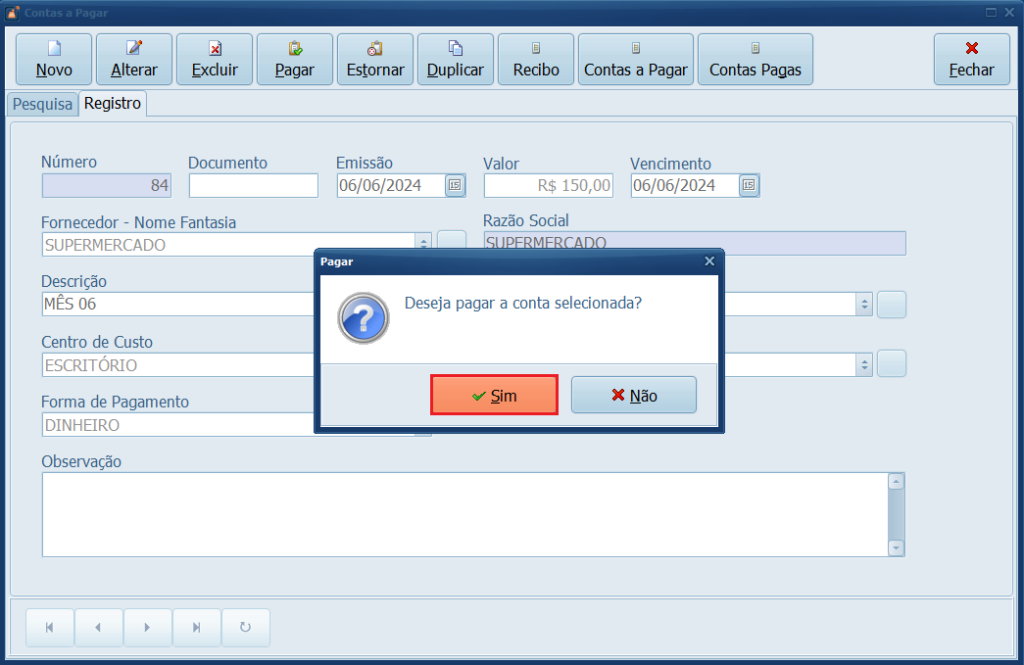Click the Estornar toolbar button
Screen dimensions: 1024x665
pos(375,59)
